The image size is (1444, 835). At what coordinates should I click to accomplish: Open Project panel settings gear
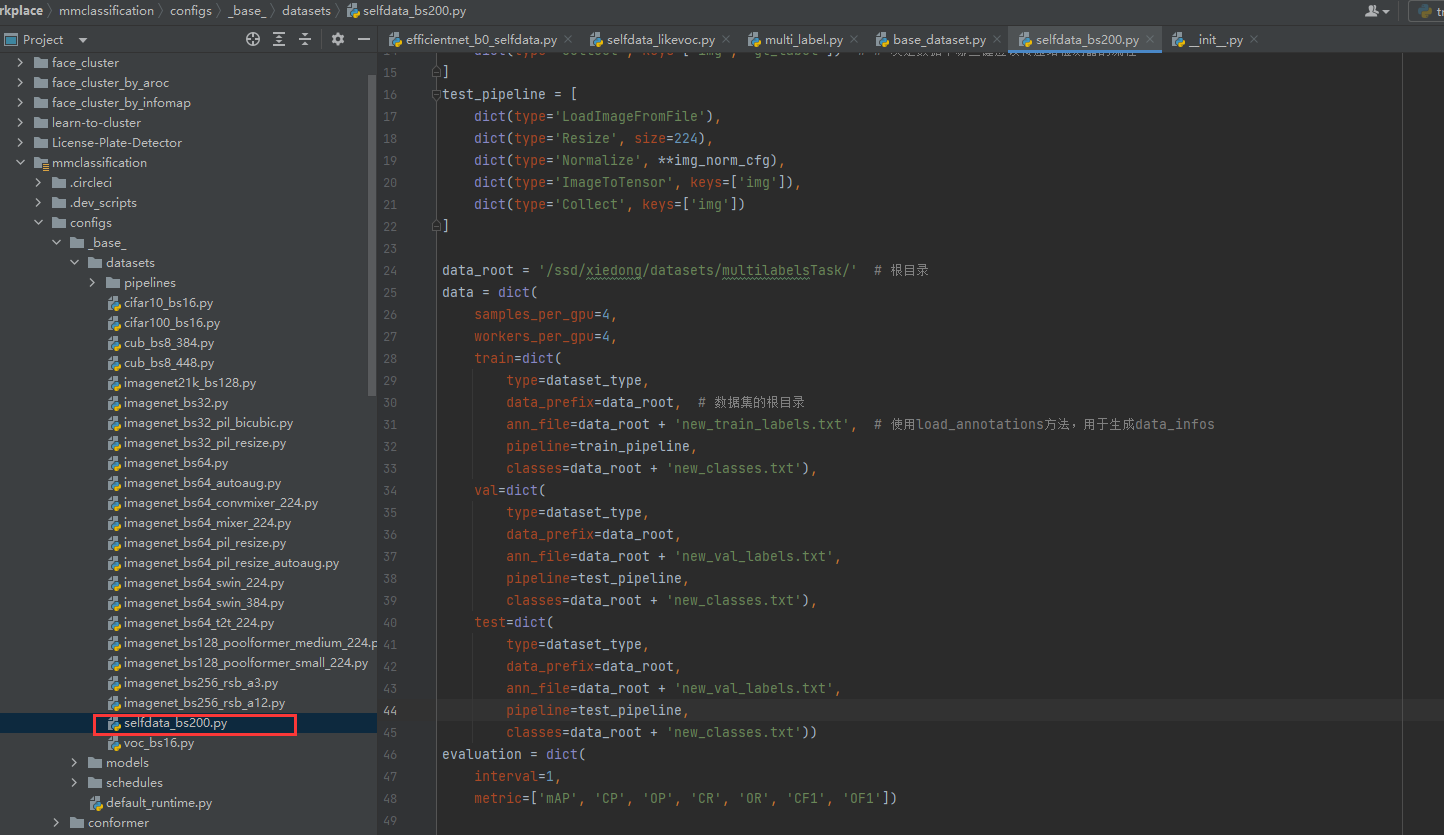[338, 39]
